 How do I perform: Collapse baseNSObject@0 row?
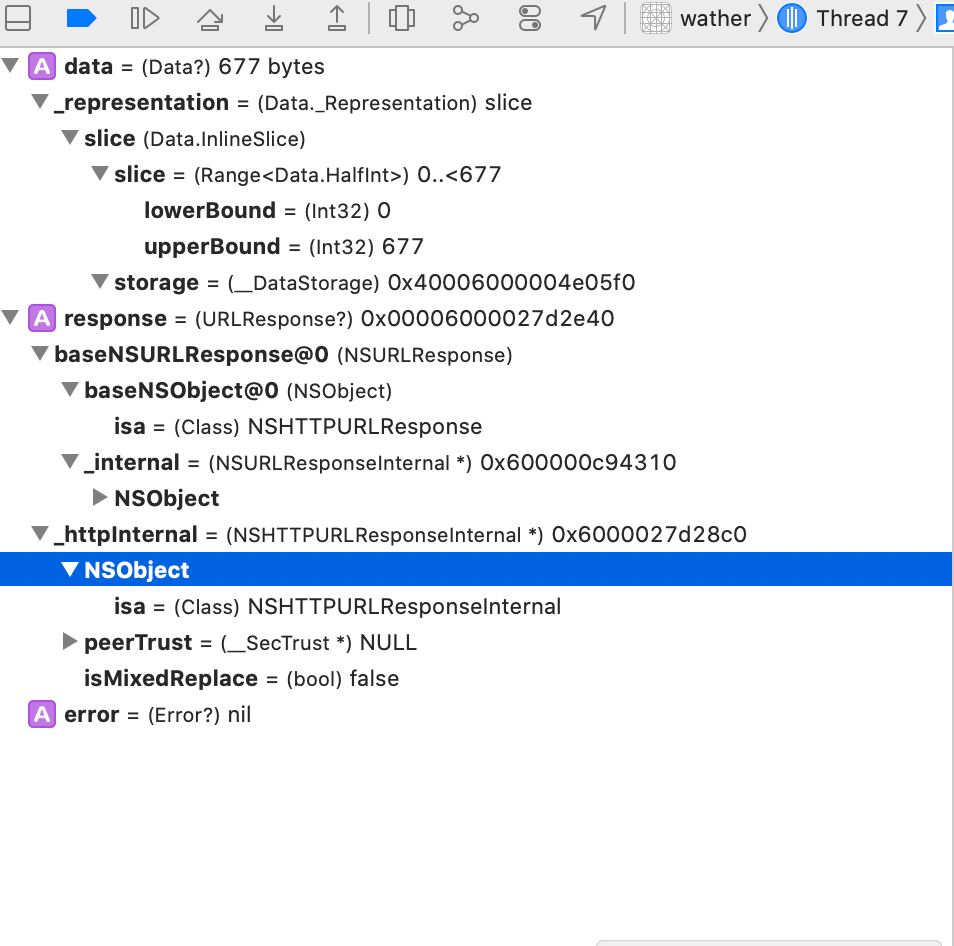coord(70,389)
